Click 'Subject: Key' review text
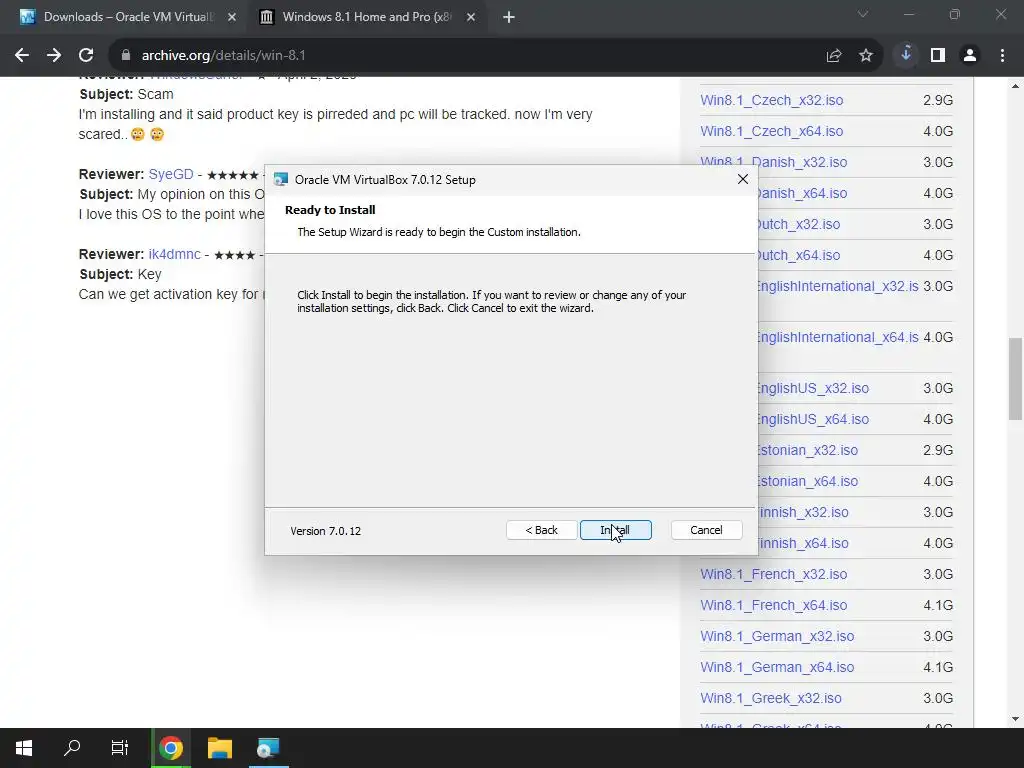The width and height of the screenshot is (1024, 768). pos(120,274)
